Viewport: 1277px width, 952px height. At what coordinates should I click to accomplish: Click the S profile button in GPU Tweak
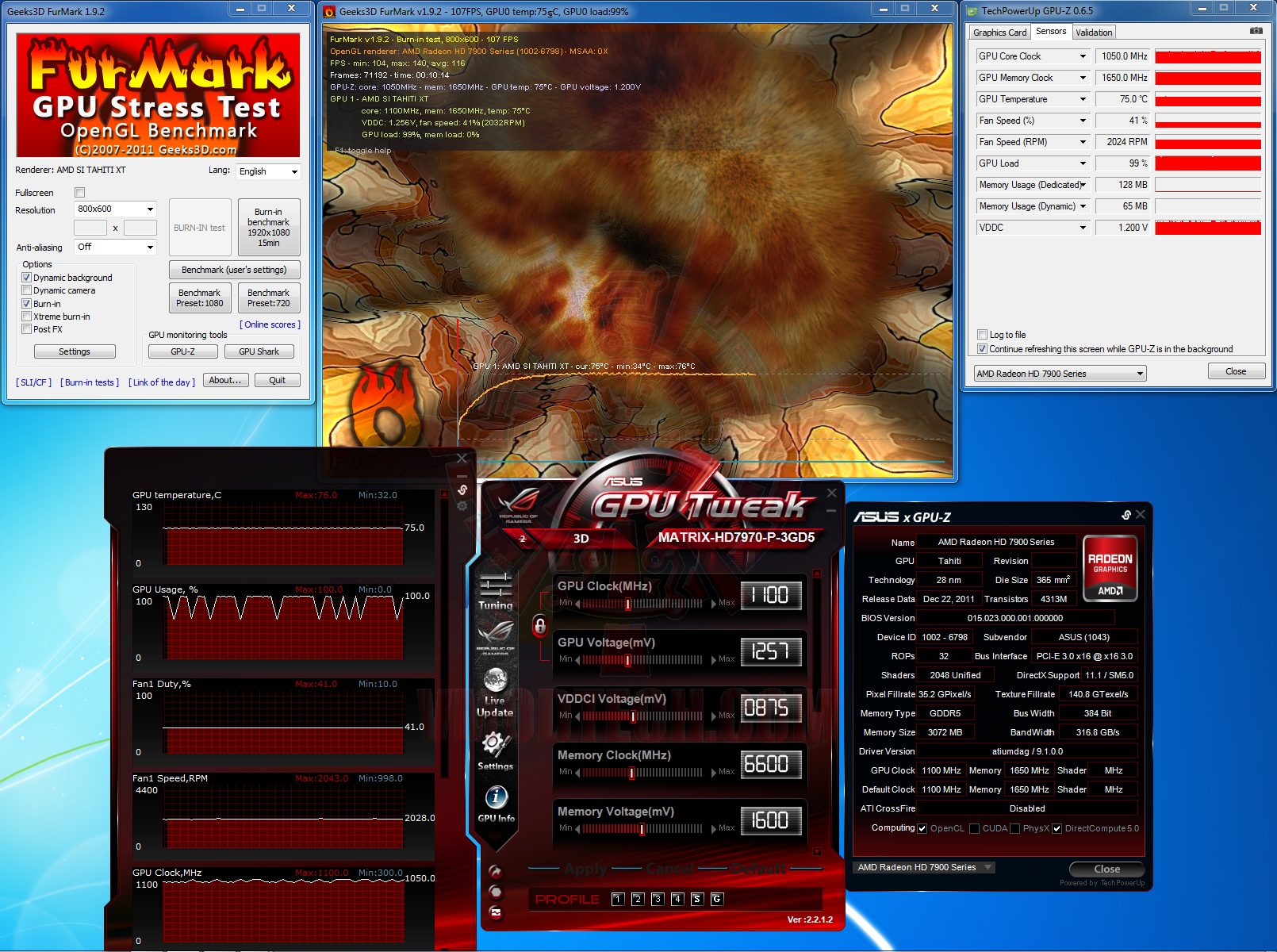click(697, 899)
